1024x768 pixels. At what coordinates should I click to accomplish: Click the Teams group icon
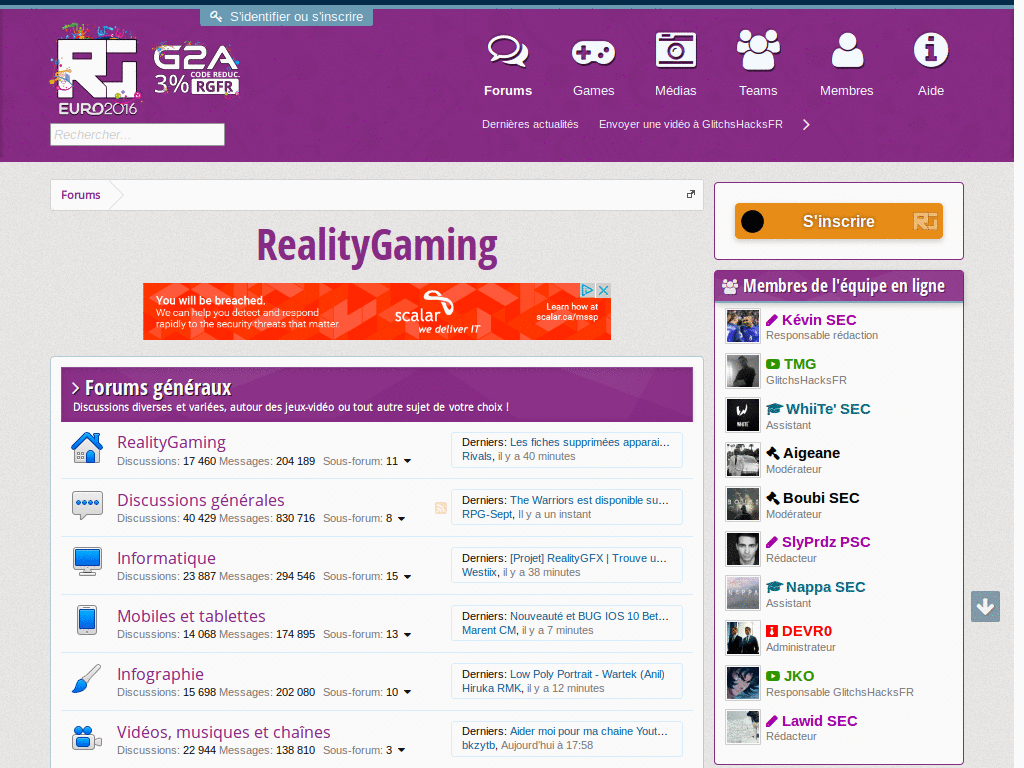tap(757, 48)
